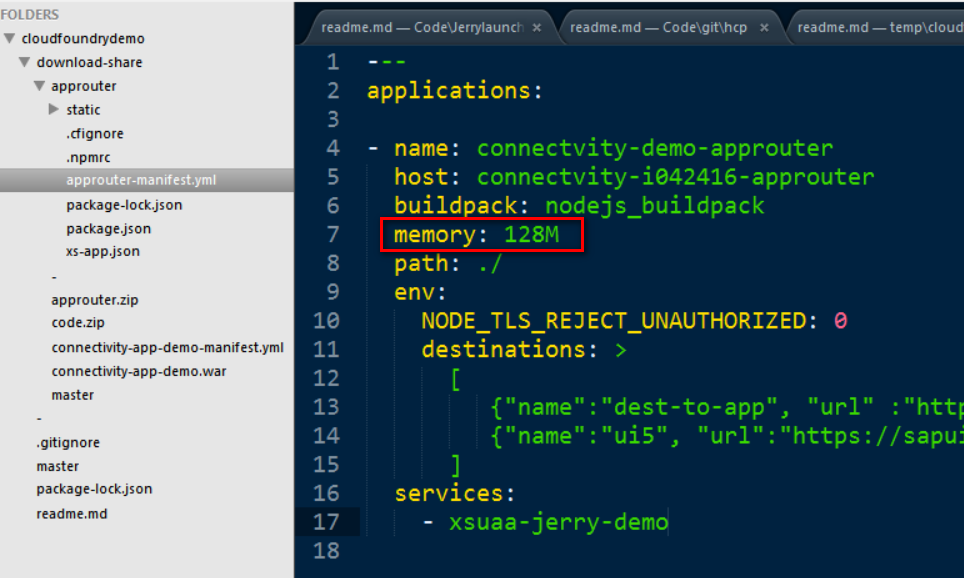Collapse the approuter folder arrow
Image resolution: width=964 pixels, height=578 pixels.
coord(39,85)
